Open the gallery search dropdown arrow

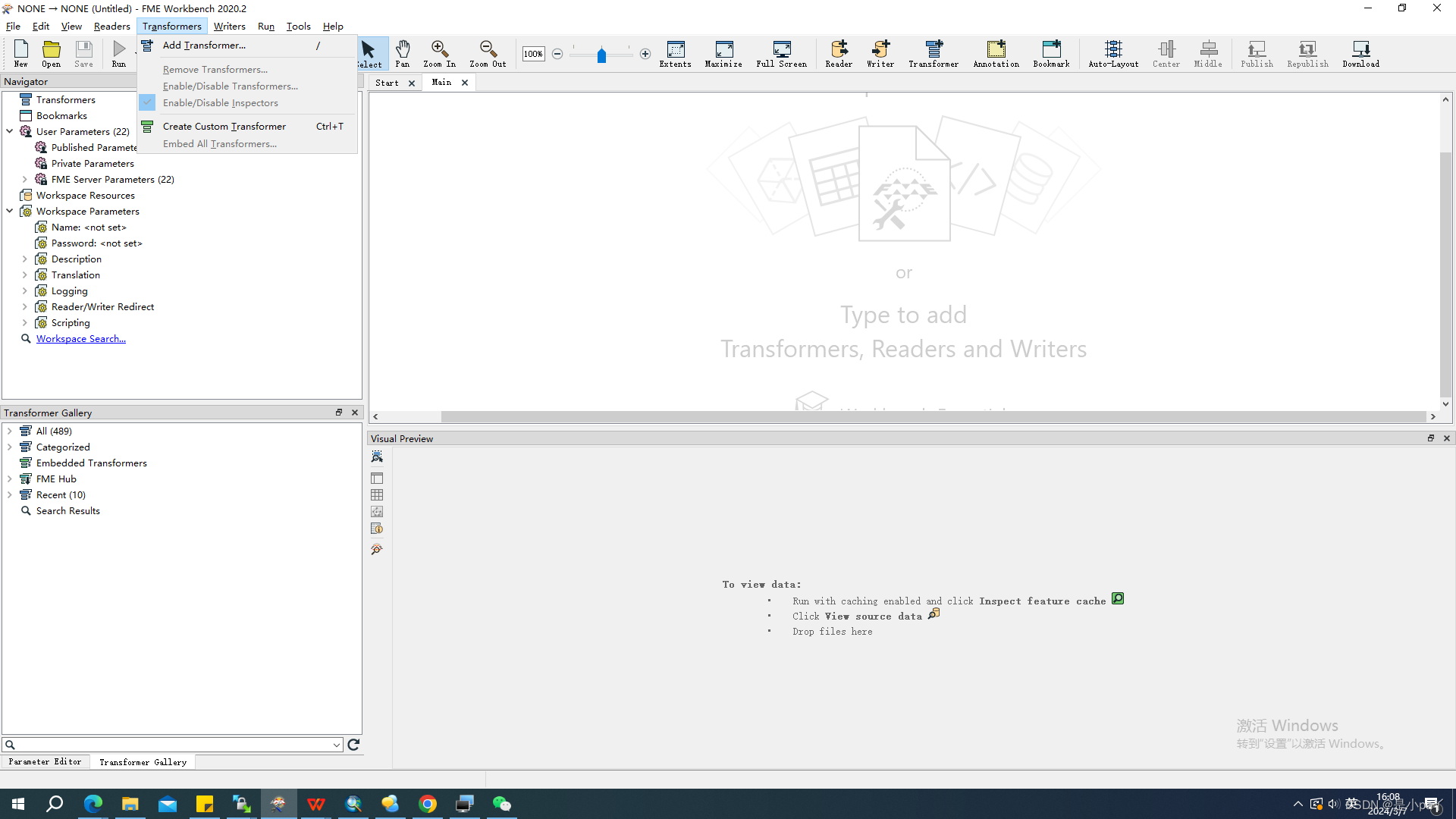click(x=337, y=745)
